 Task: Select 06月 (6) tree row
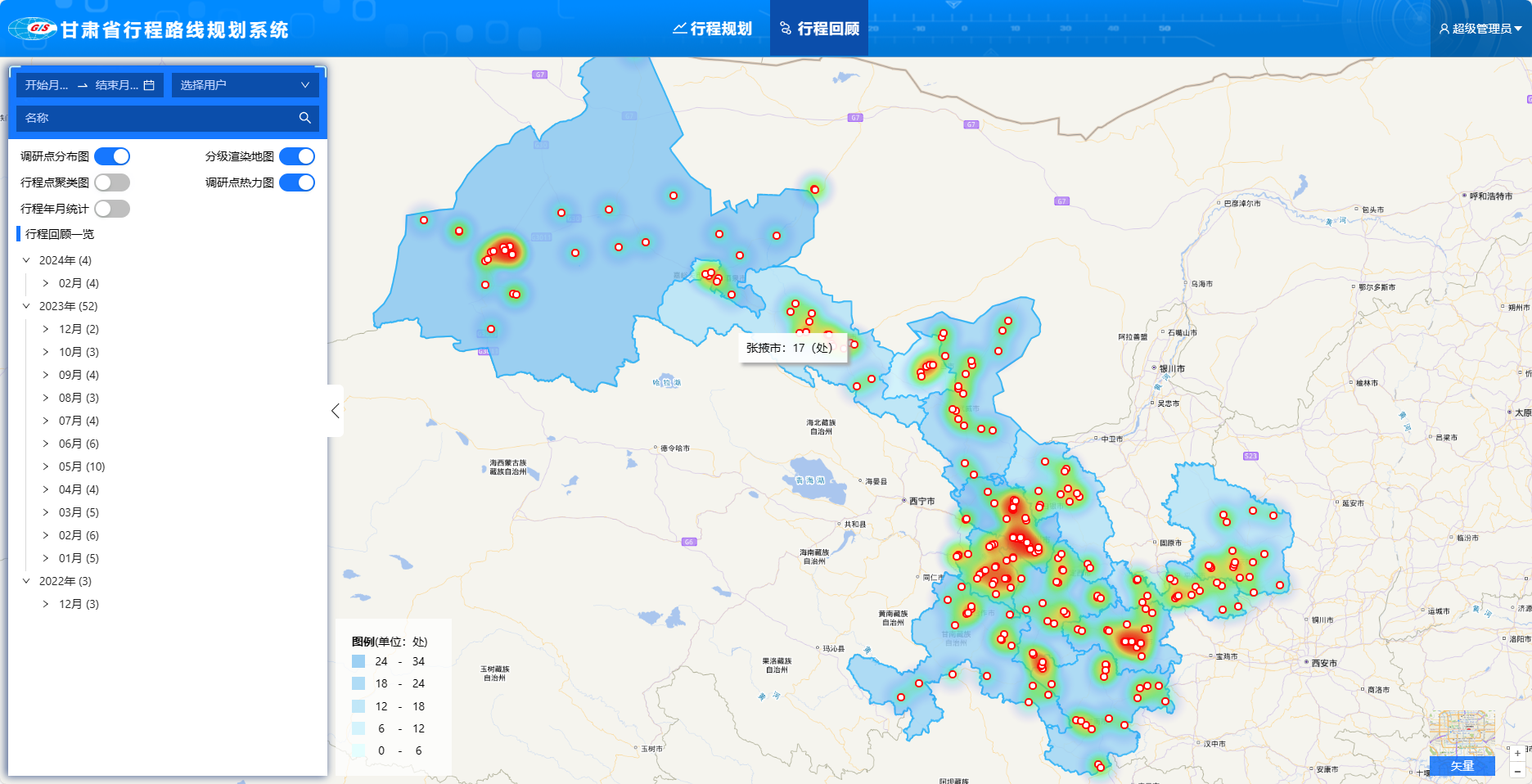79,444
